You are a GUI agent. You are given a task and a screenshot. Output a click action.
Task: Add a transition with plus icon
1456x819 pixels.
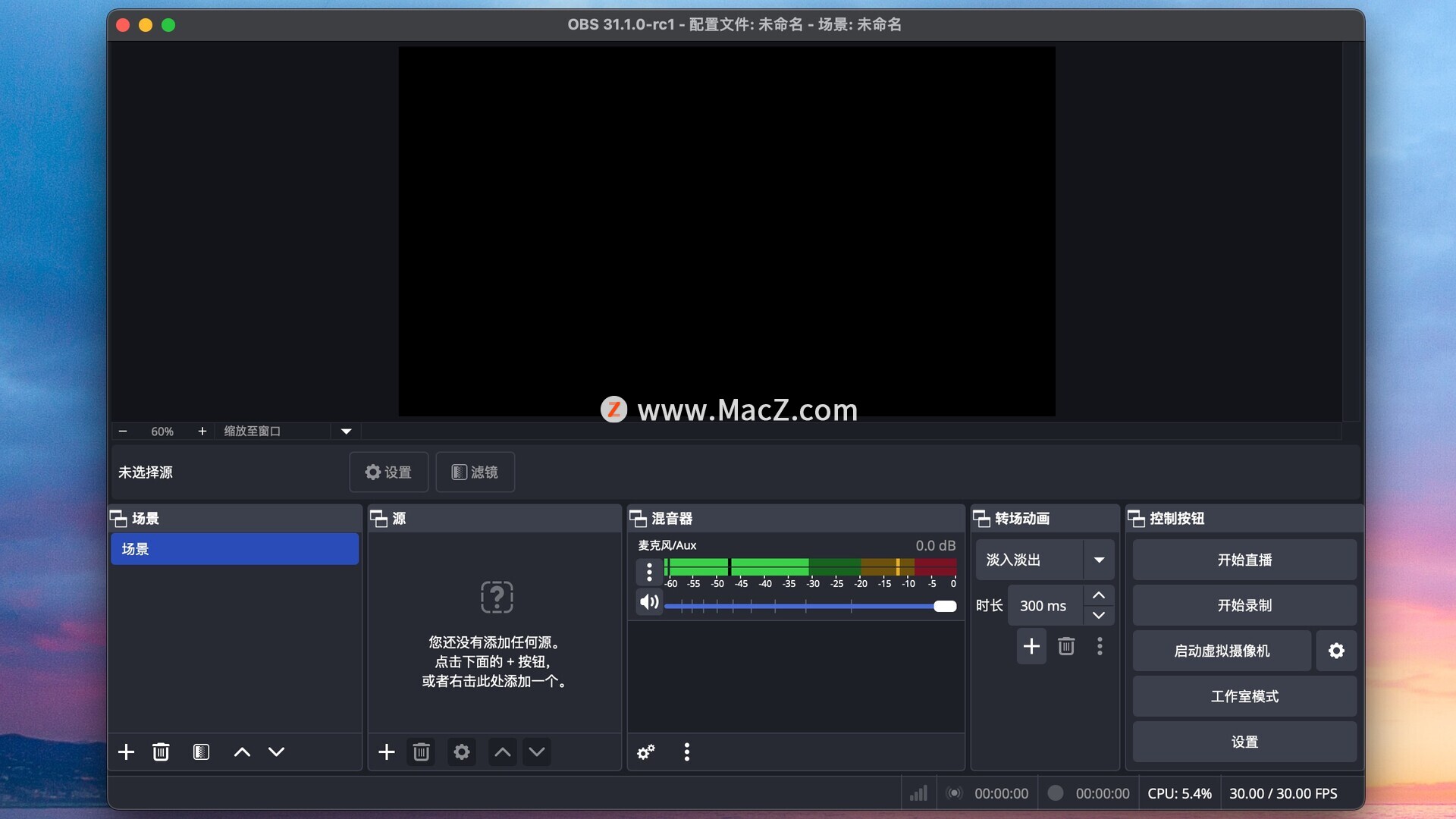click(x=1031, y=646)
